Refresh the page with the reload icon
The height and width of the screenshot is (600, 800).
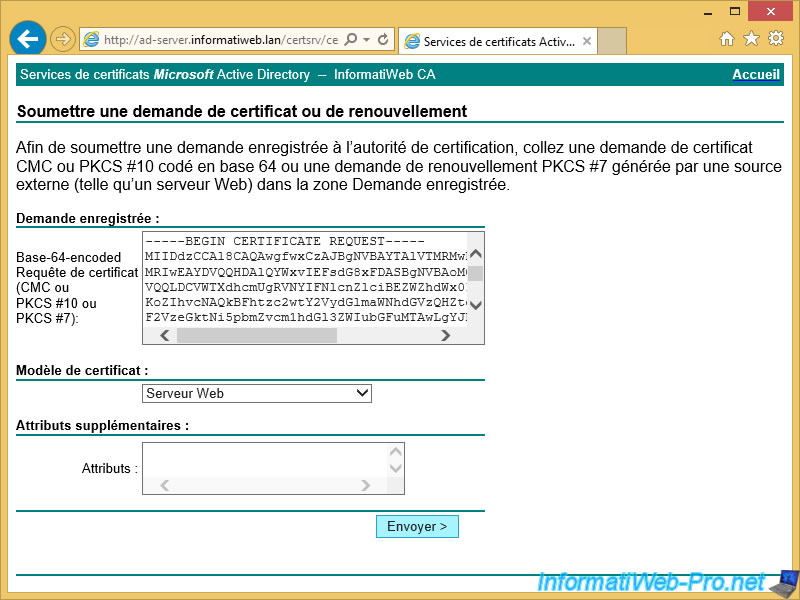click(383, 39)
